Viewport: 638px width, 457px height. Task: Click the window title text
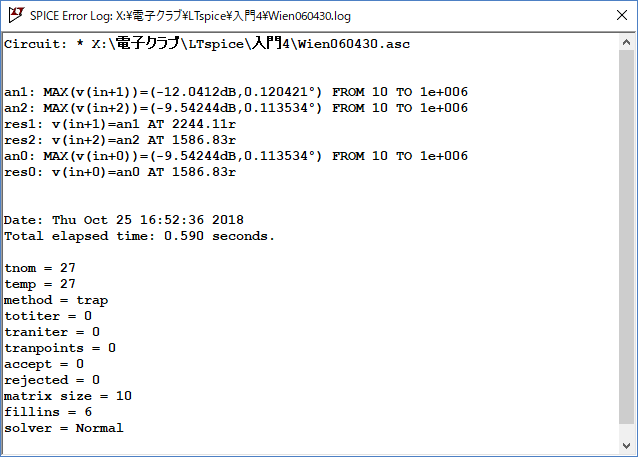click(190, 16)
